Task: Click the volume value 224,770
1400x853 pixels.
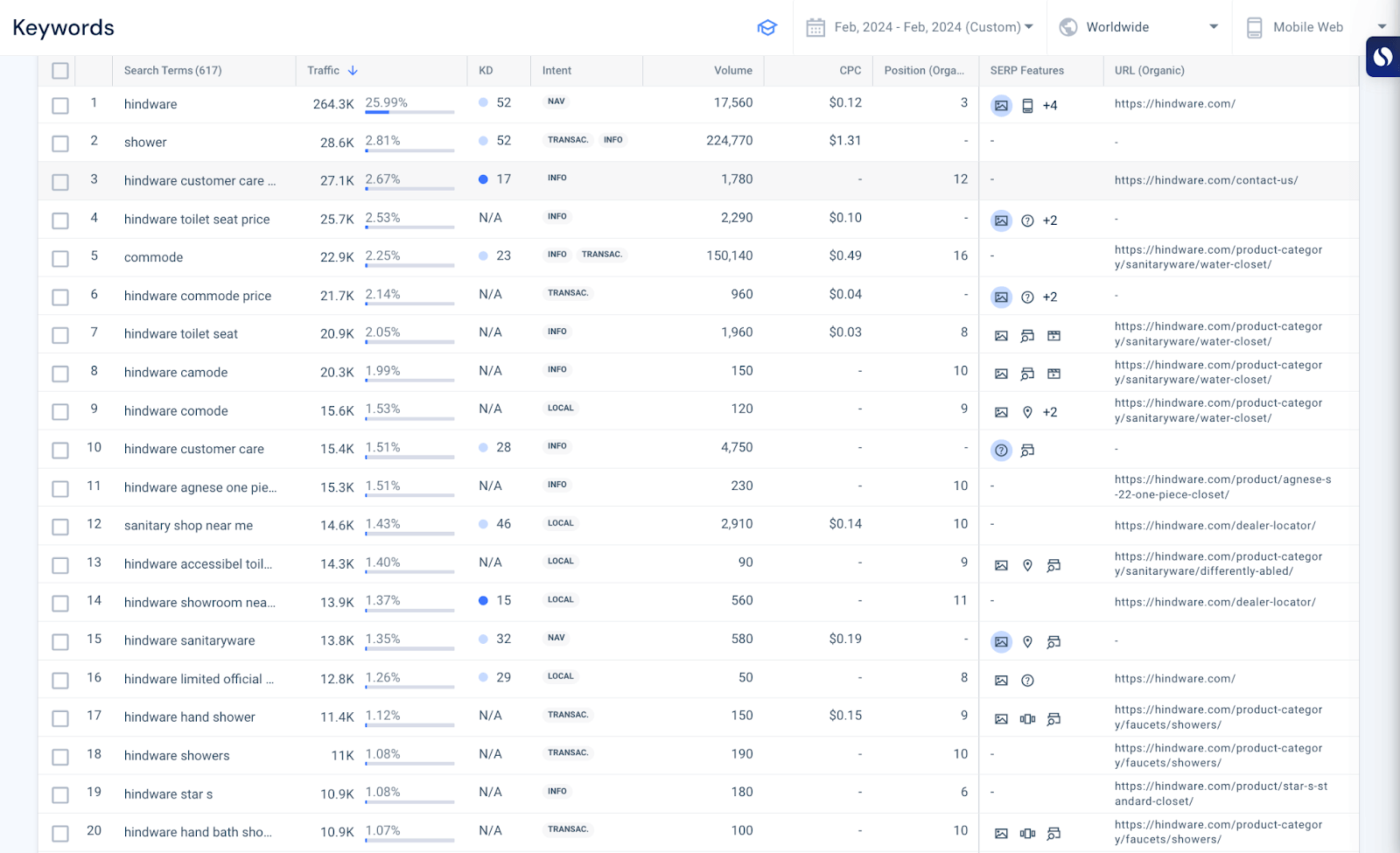Action: click(x=730, y=141)
